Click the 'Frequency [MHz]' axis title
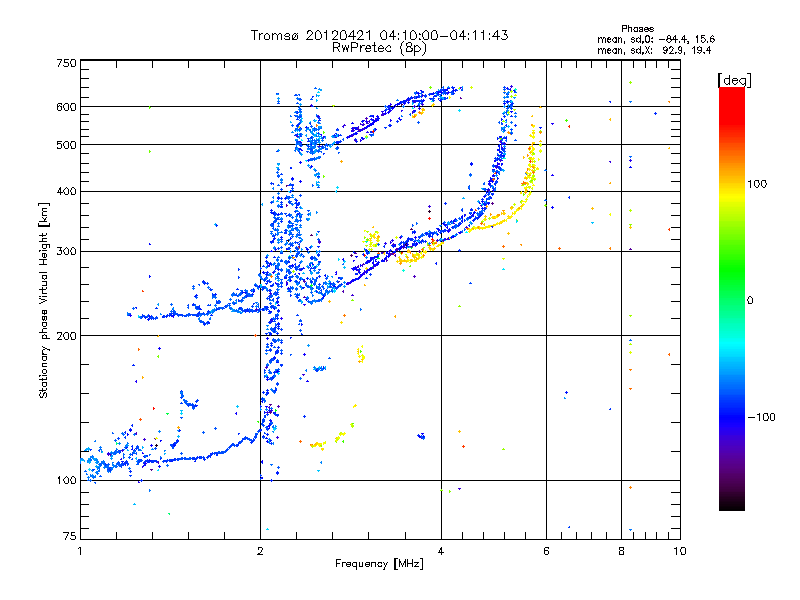This screenshot has width=800, height=600. click(x=379, y=564)
